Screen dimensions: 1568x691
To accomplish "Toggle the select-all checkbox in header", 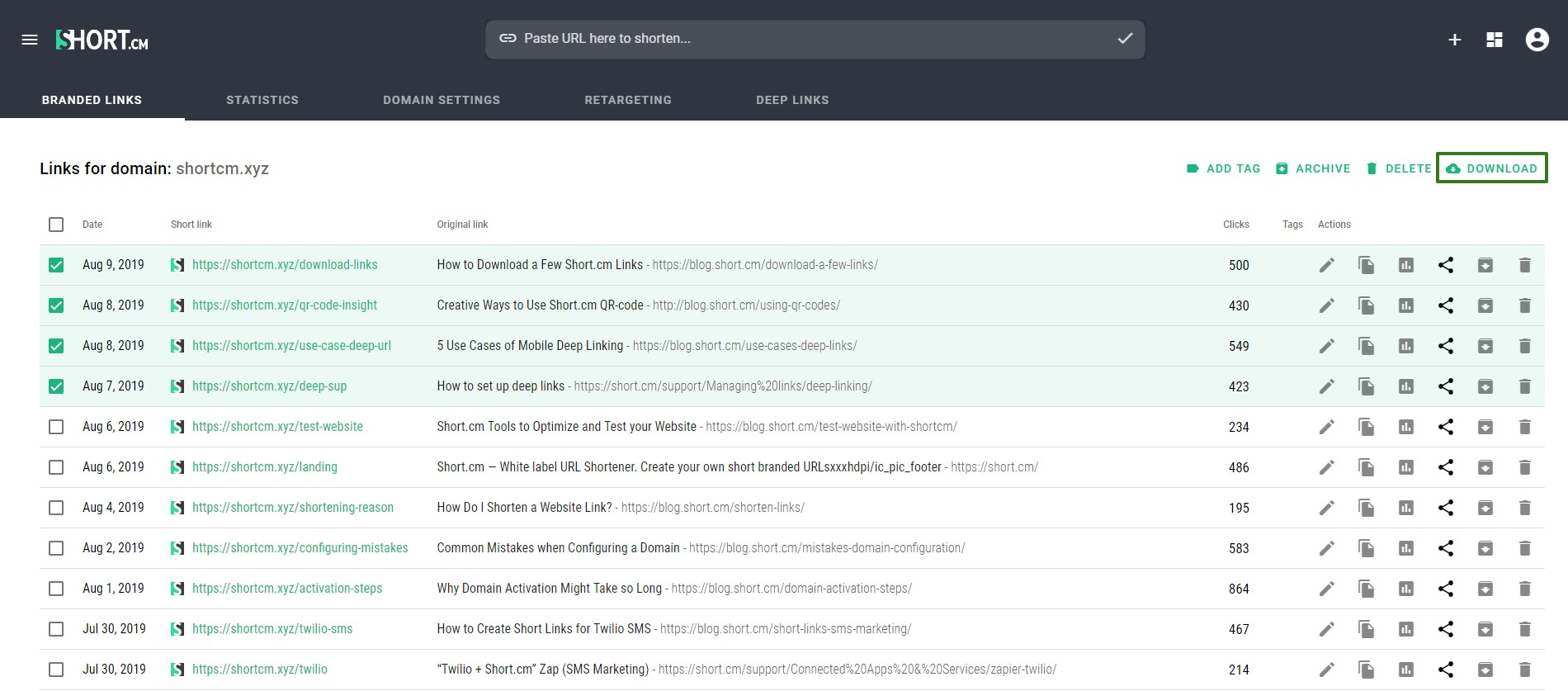I will point(56,225).
